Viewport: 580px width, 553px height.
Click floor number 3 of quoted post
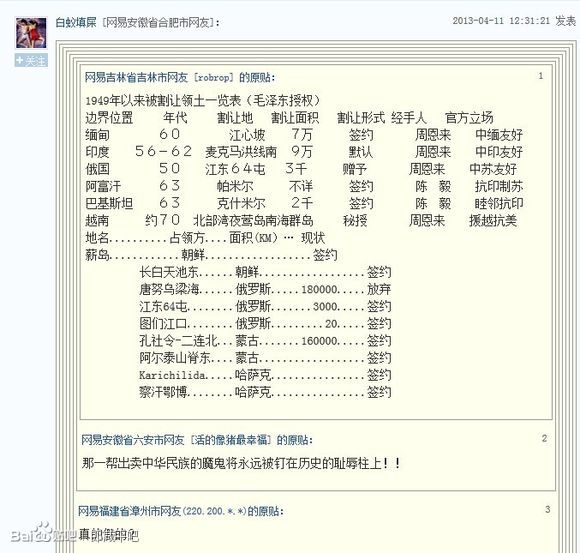[x=547, y=509]
